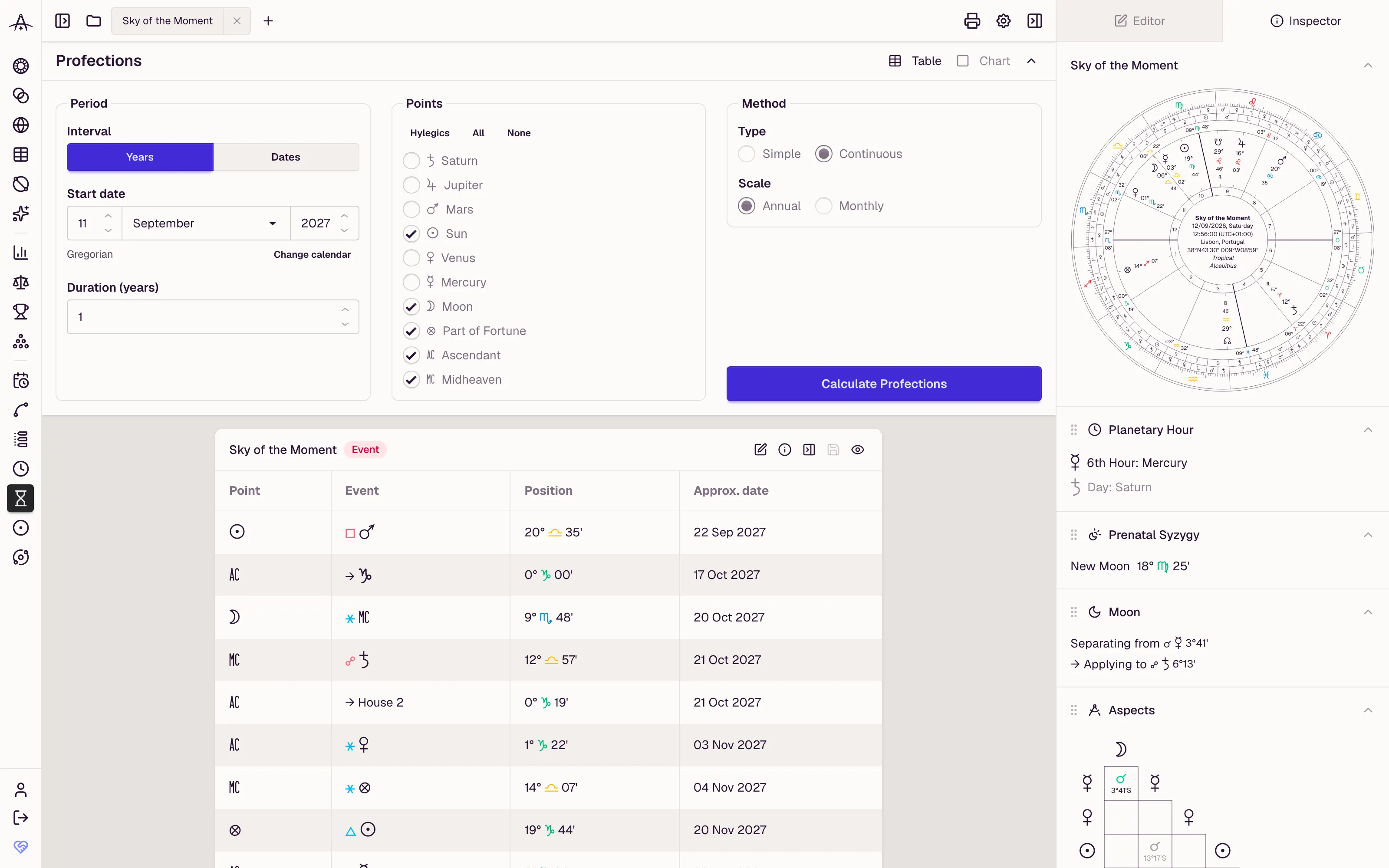Open the settings gear icon

tap(1003, 21)
